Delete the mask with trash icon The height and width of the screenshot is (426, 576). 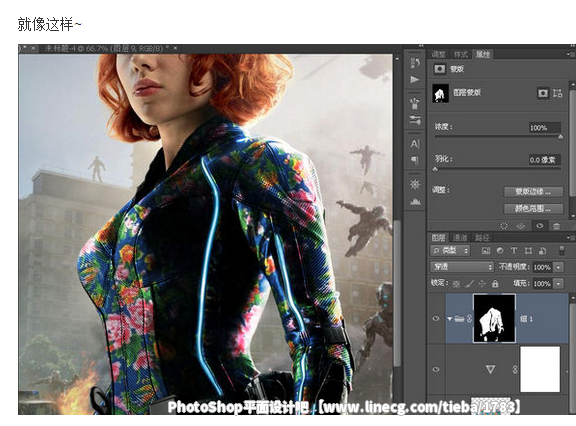pyautogui.click(x=557, y=226)
